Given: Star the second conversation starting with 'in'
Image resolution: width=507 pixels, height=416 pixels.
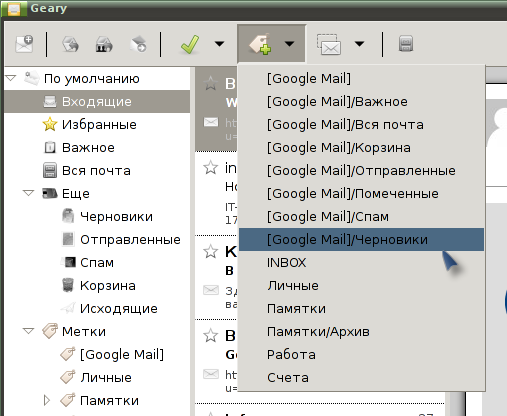Looking at the screenshot, I should tap(211, 167).
